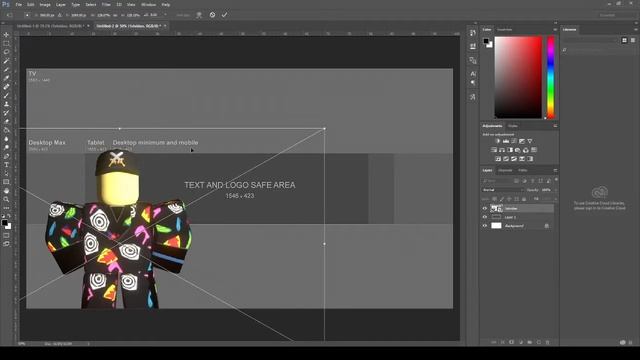This screenshot has width=640, height=360.
Task: Open the Window menu
Action: (x=148, y=4)
